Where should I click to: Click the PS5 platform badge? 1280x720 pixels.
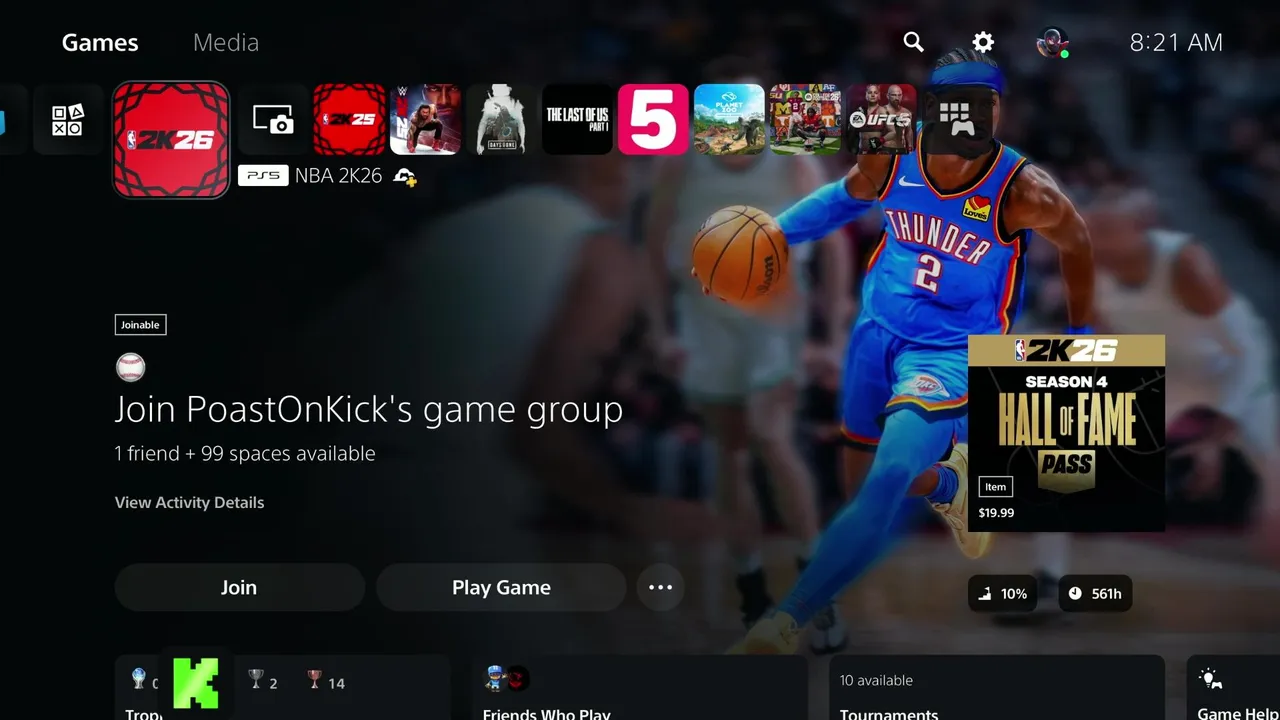tap(263, 176)
